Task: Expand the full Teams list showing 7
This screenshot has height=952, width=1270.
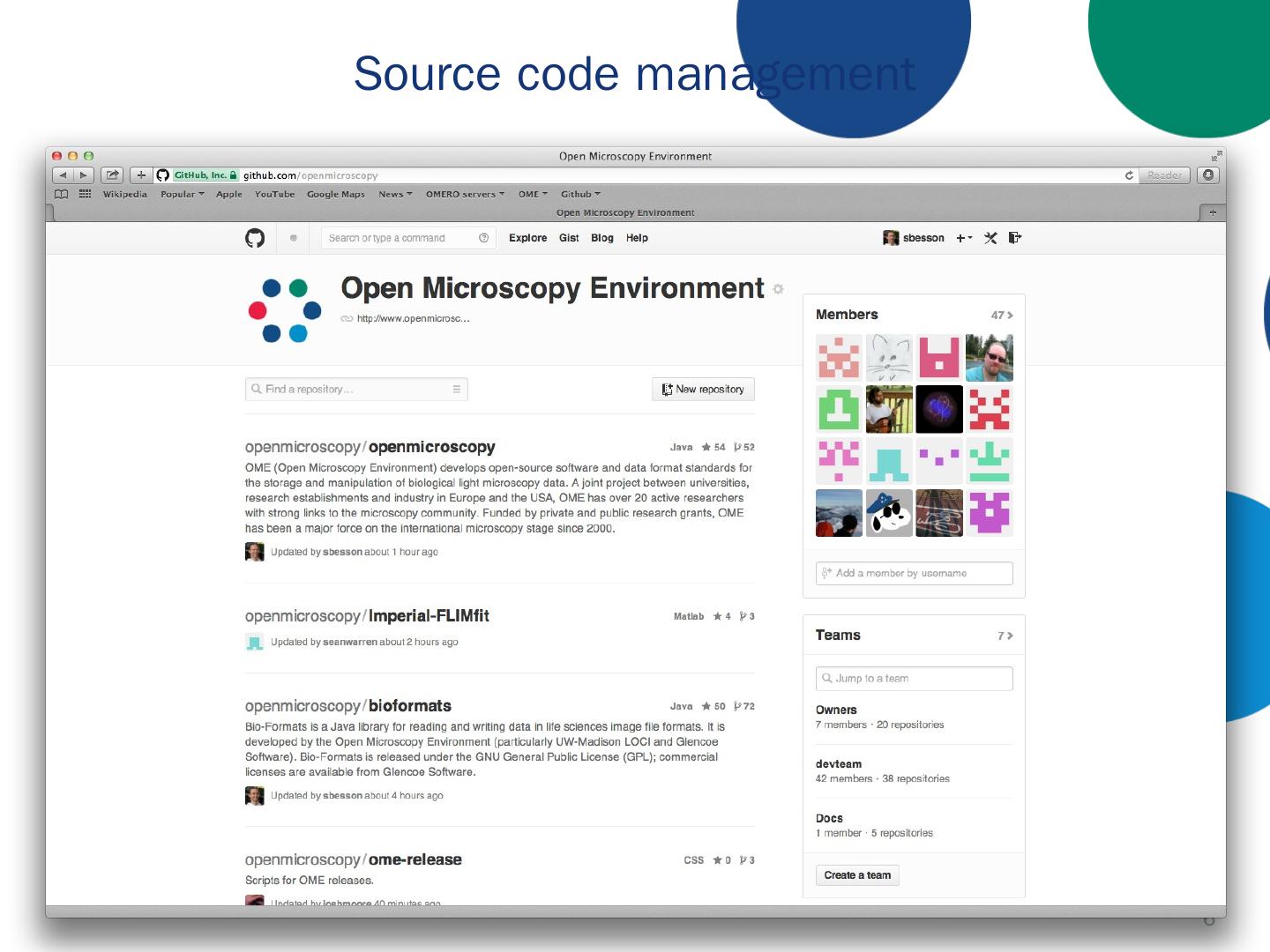Action: pos(1005,636)
